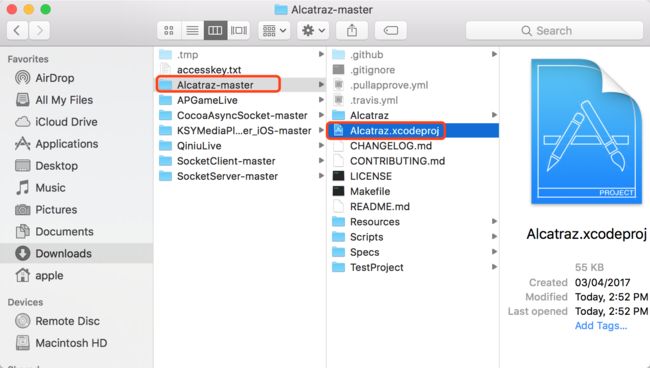Click the green zoom window button

[x=46, y=9]
